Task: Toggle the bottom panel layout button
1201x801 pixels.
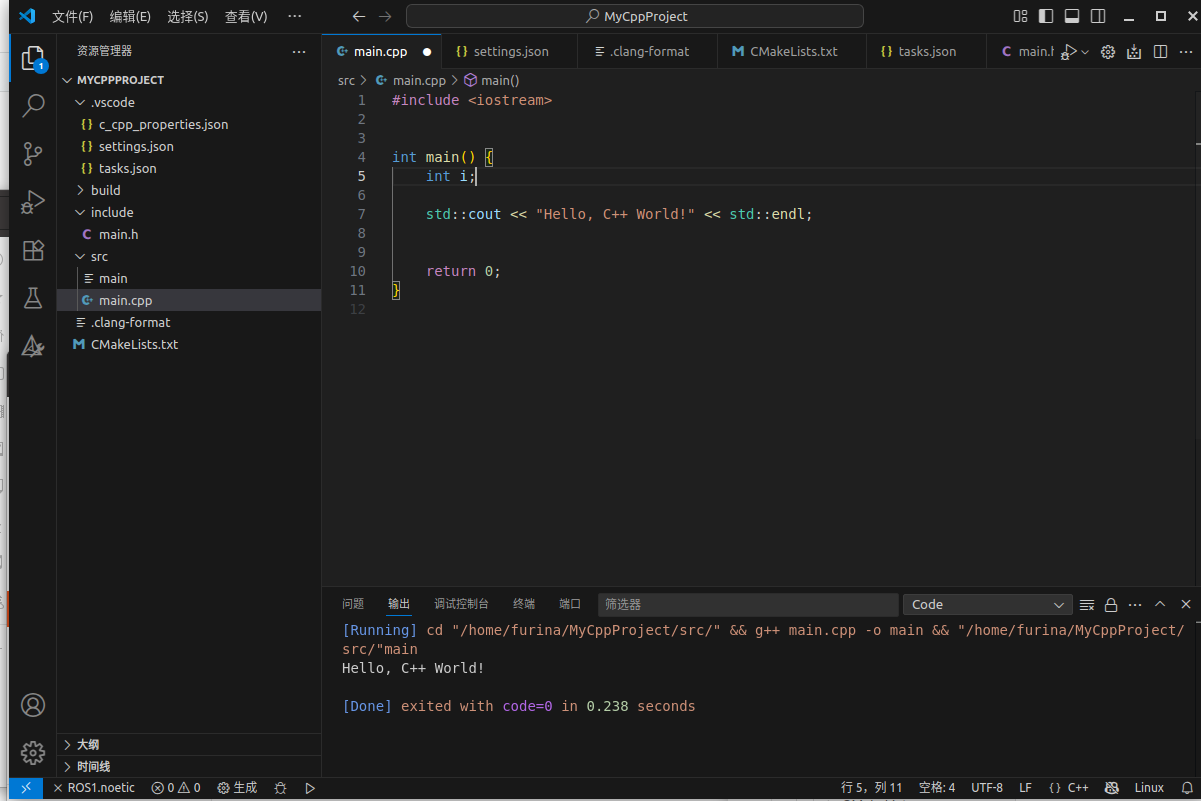Action: coord(1072,16)
